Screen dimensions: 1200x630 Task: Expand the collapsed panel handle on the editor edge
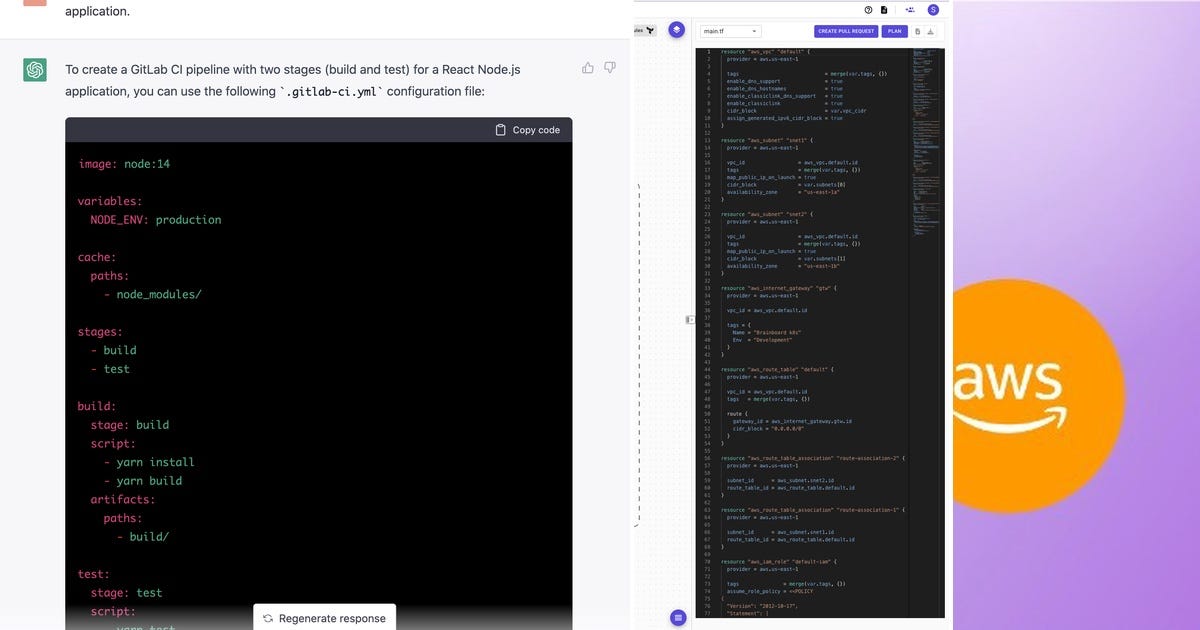(690, 319)
